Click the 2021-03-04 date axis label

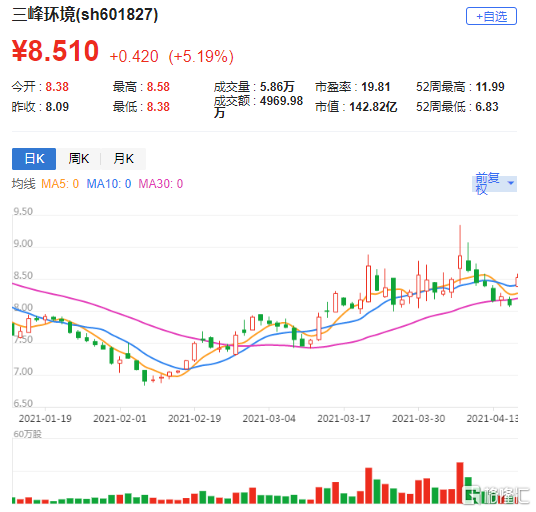tap(269, 419)
